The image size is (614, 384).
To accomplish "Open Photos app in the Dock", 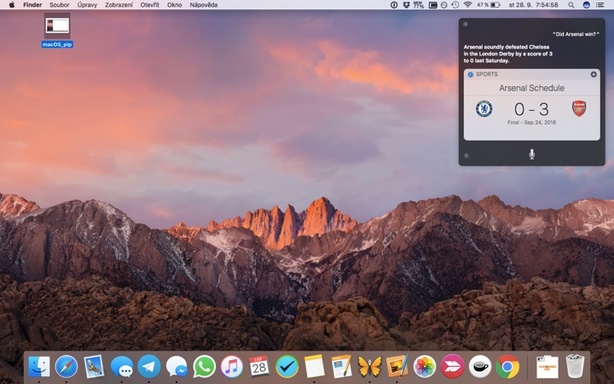I will pos(424,367).
